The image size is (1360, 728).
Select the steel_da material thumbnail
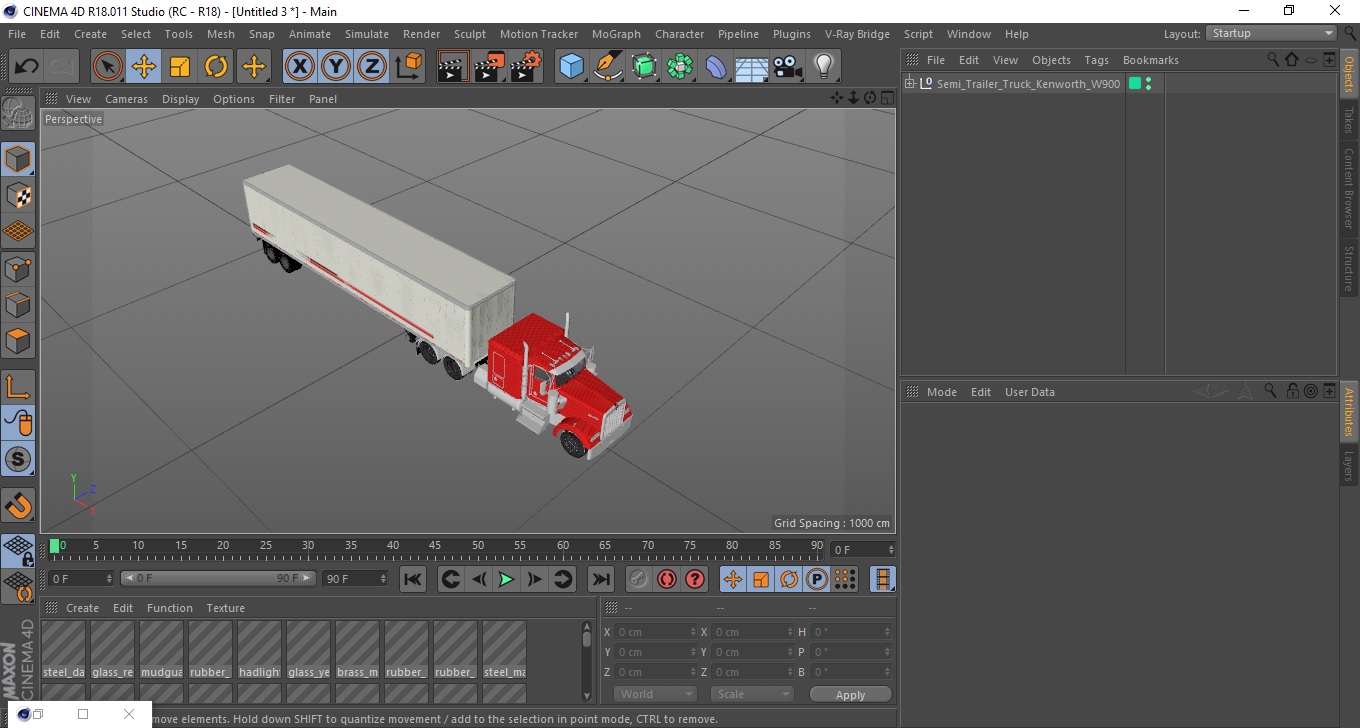(63, 651)
